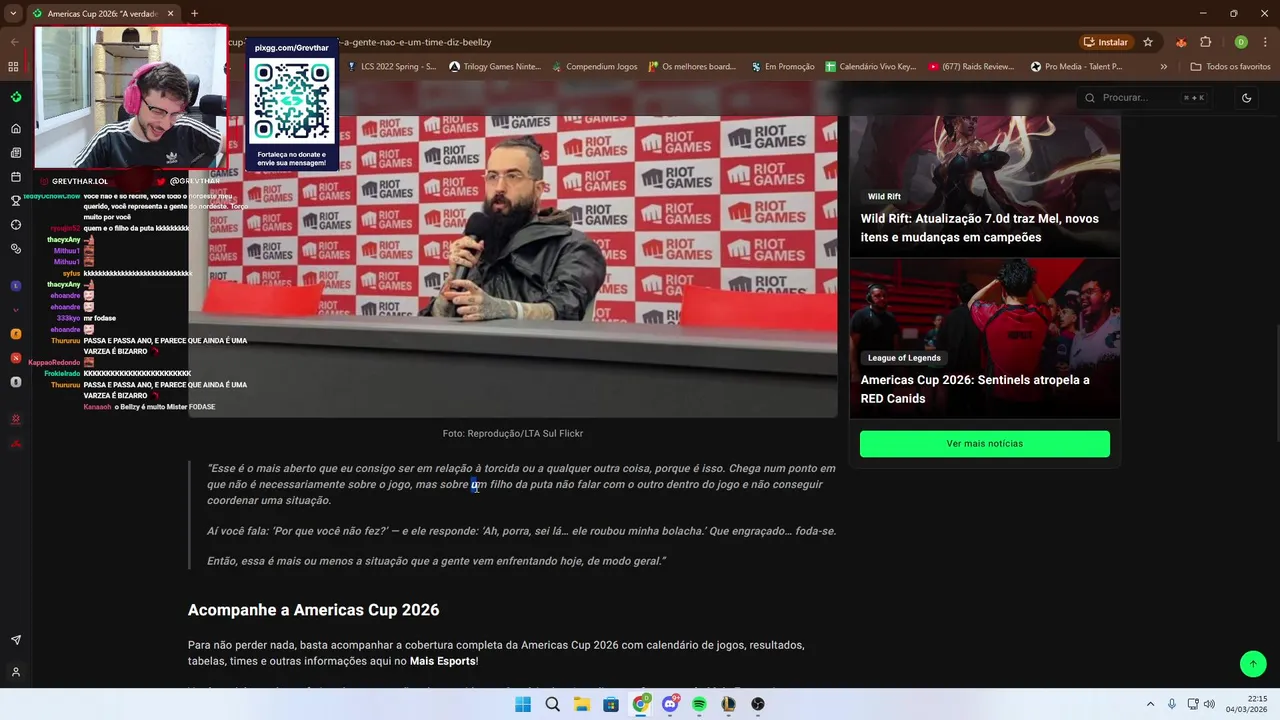Open the Mais Esports link
This screenshot has width=1280, height=720.
[x=442, y=661]
